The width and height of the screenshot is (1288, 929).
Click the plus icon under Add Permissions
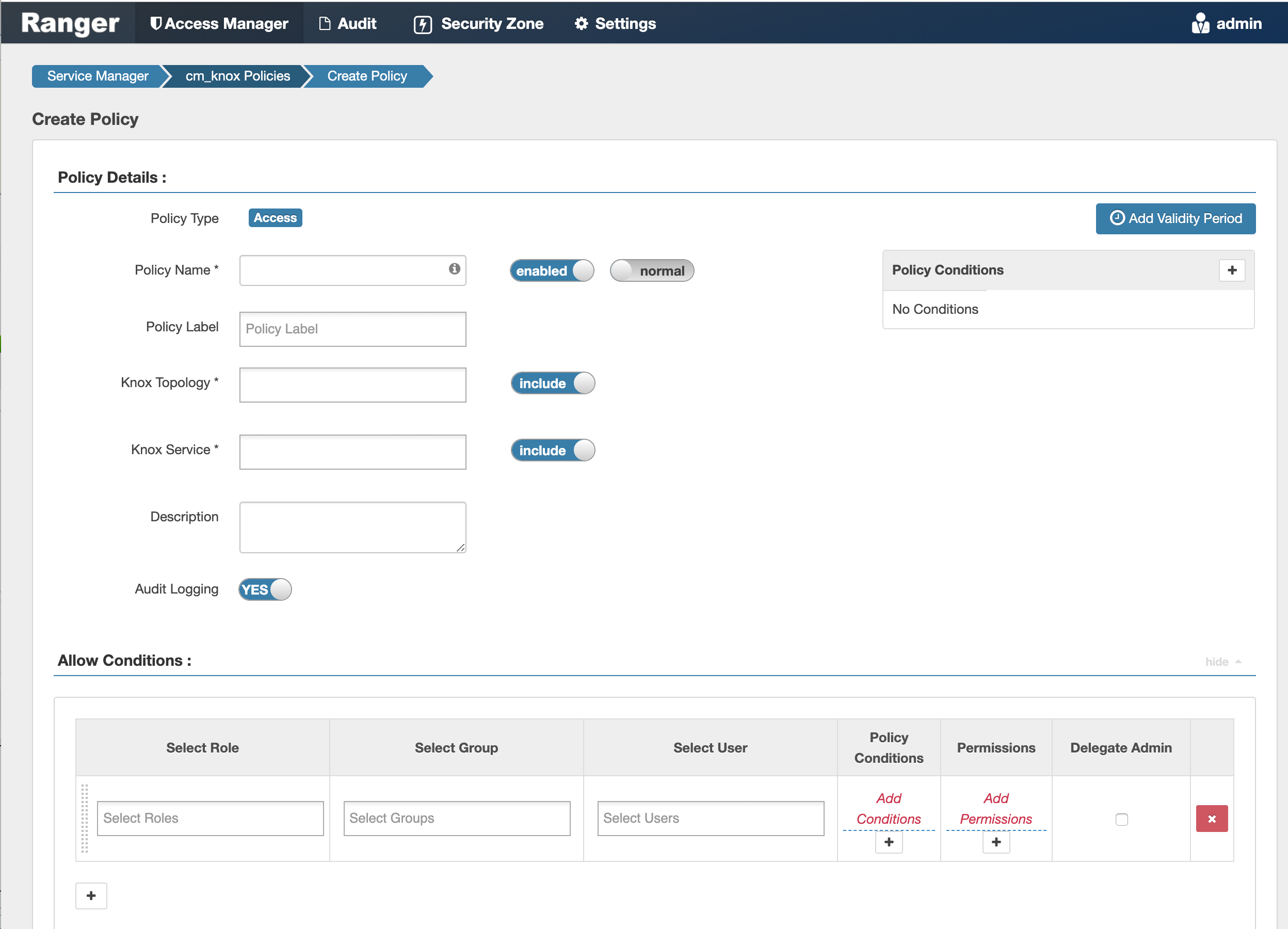click(995, 843)
